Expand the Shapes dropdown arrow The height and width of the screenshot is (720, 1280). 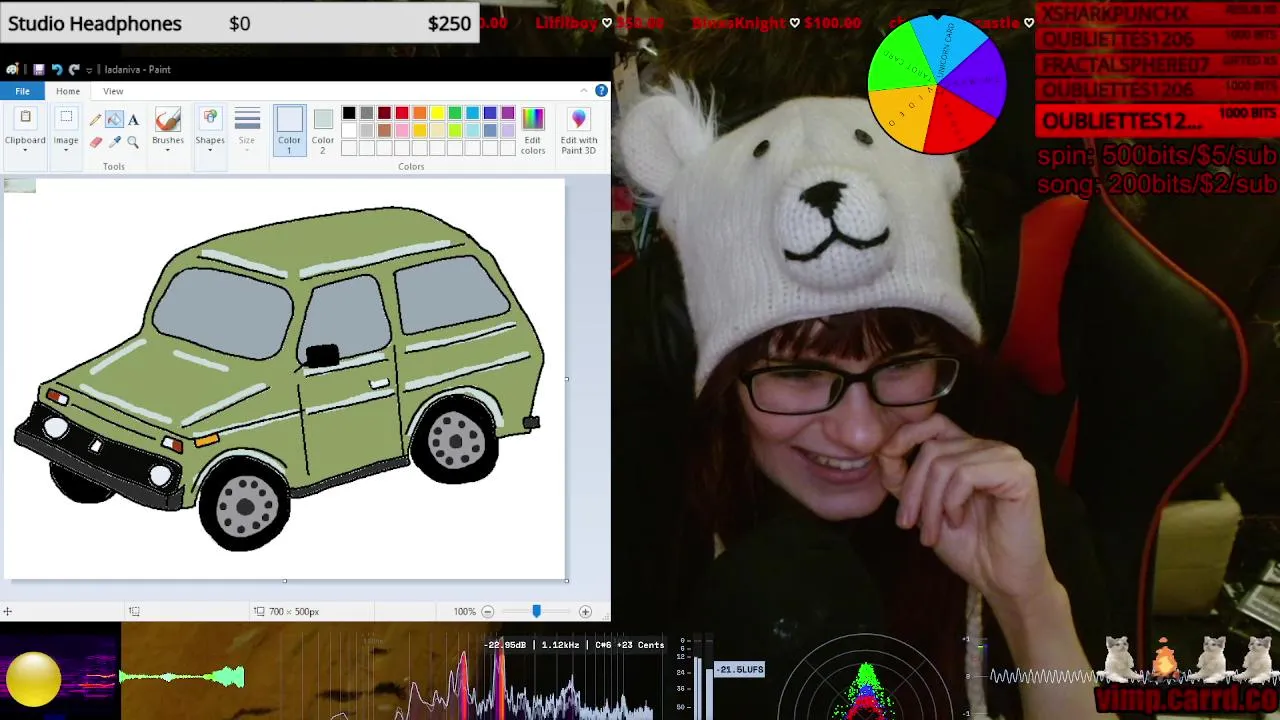tap(210, 150)
